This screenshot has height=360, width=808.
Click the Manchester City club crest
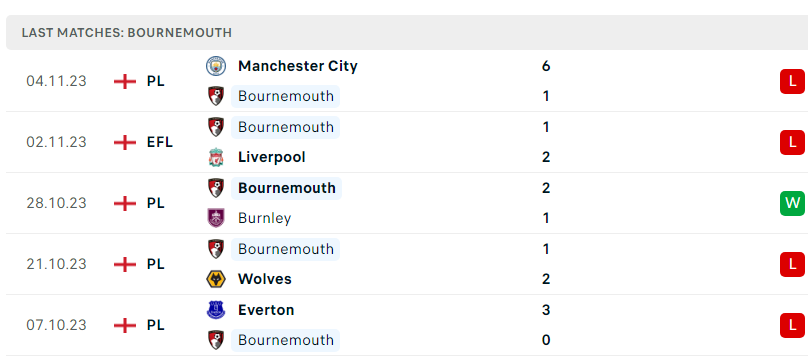(x=216, y=66)
